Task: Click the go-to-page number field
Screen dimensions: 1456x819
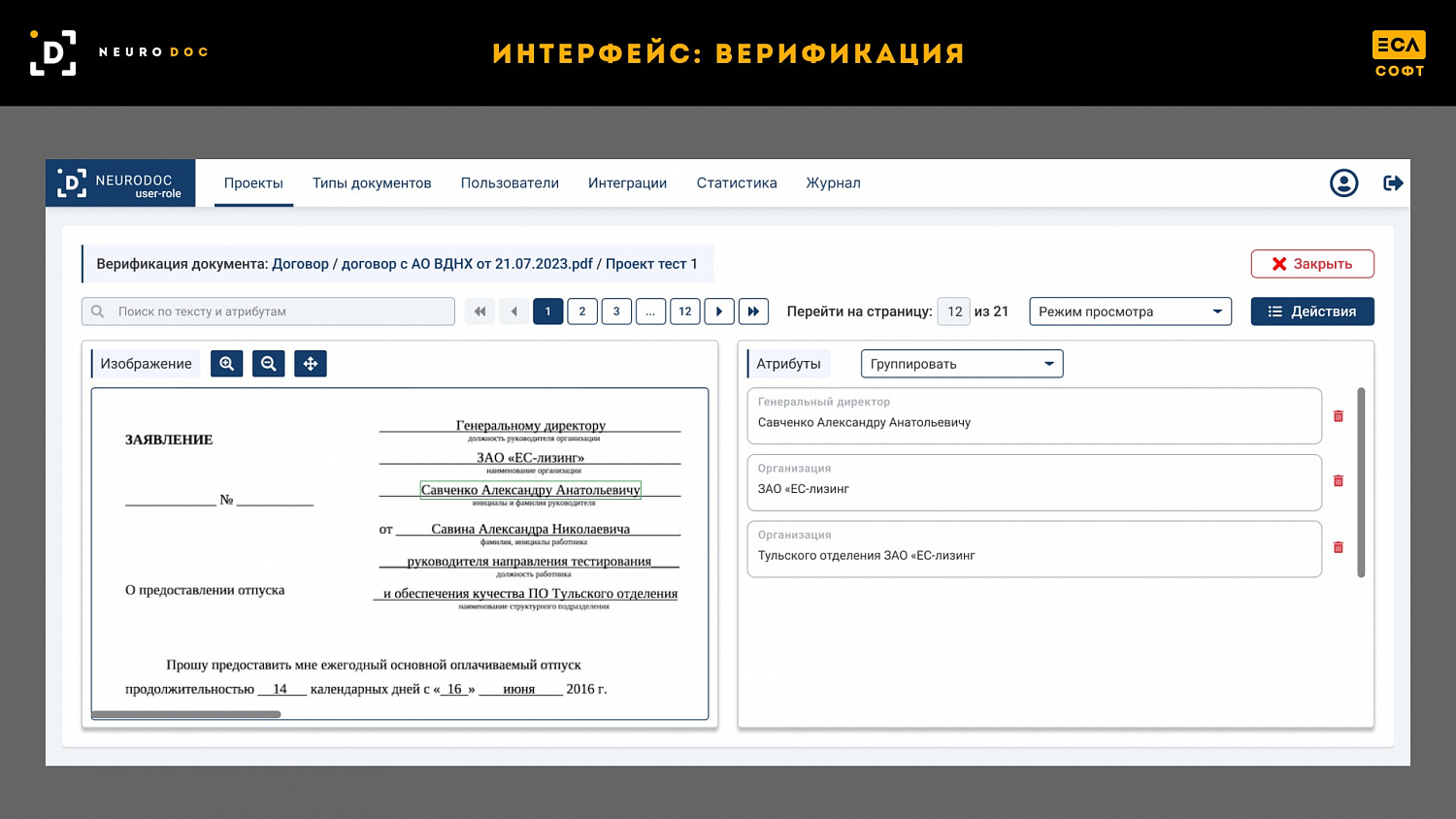Action: point(954,311)
